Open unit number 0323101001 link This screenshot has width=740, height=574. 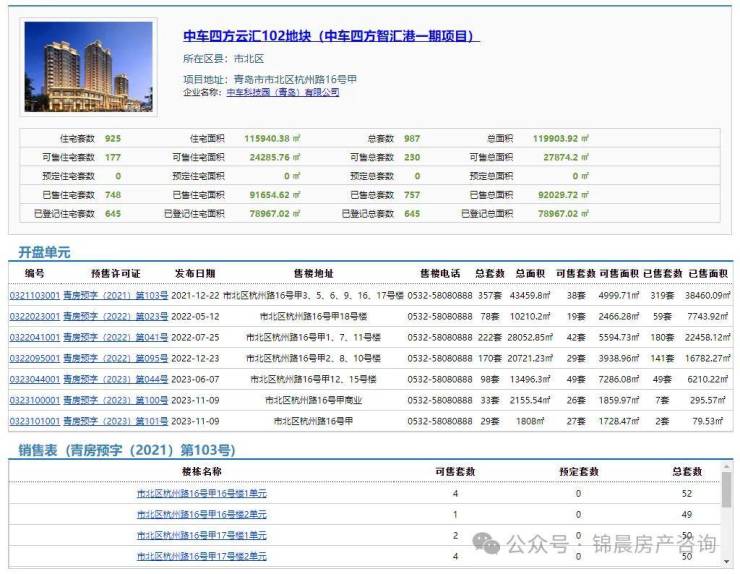(34, 422)
